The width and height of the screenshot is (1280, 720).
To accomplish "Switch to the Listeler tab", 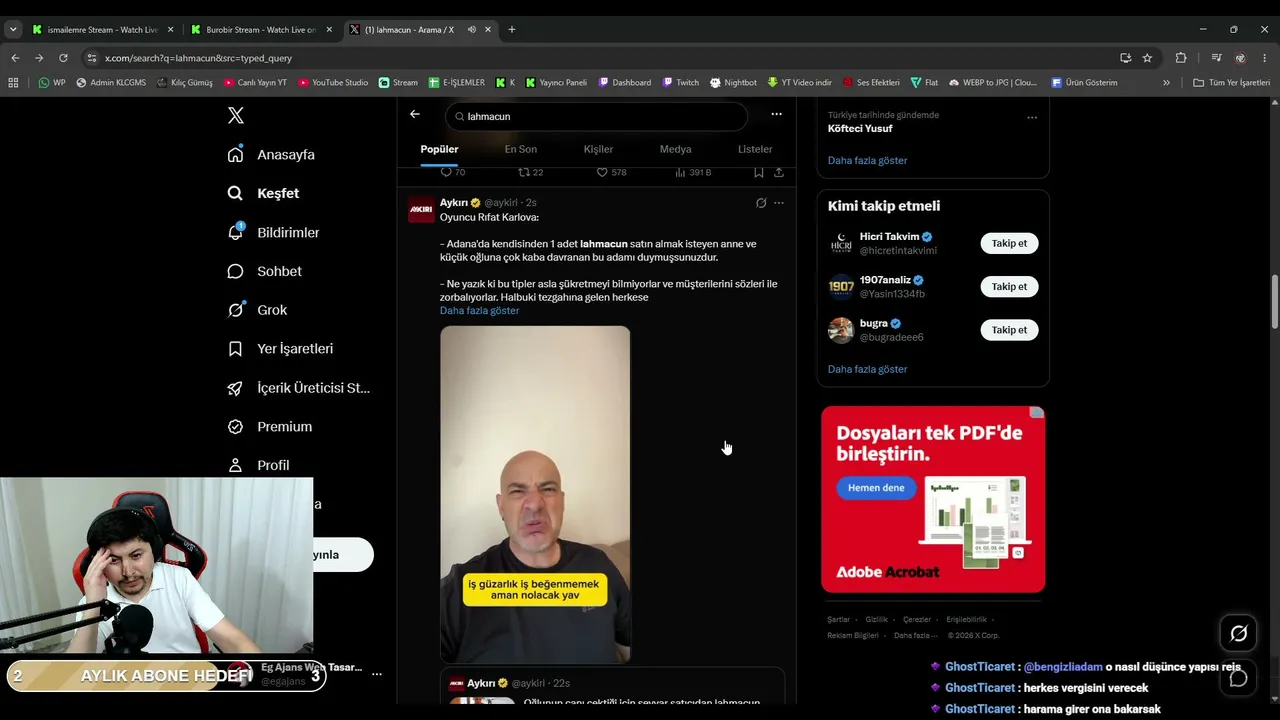I will [755, 149].
